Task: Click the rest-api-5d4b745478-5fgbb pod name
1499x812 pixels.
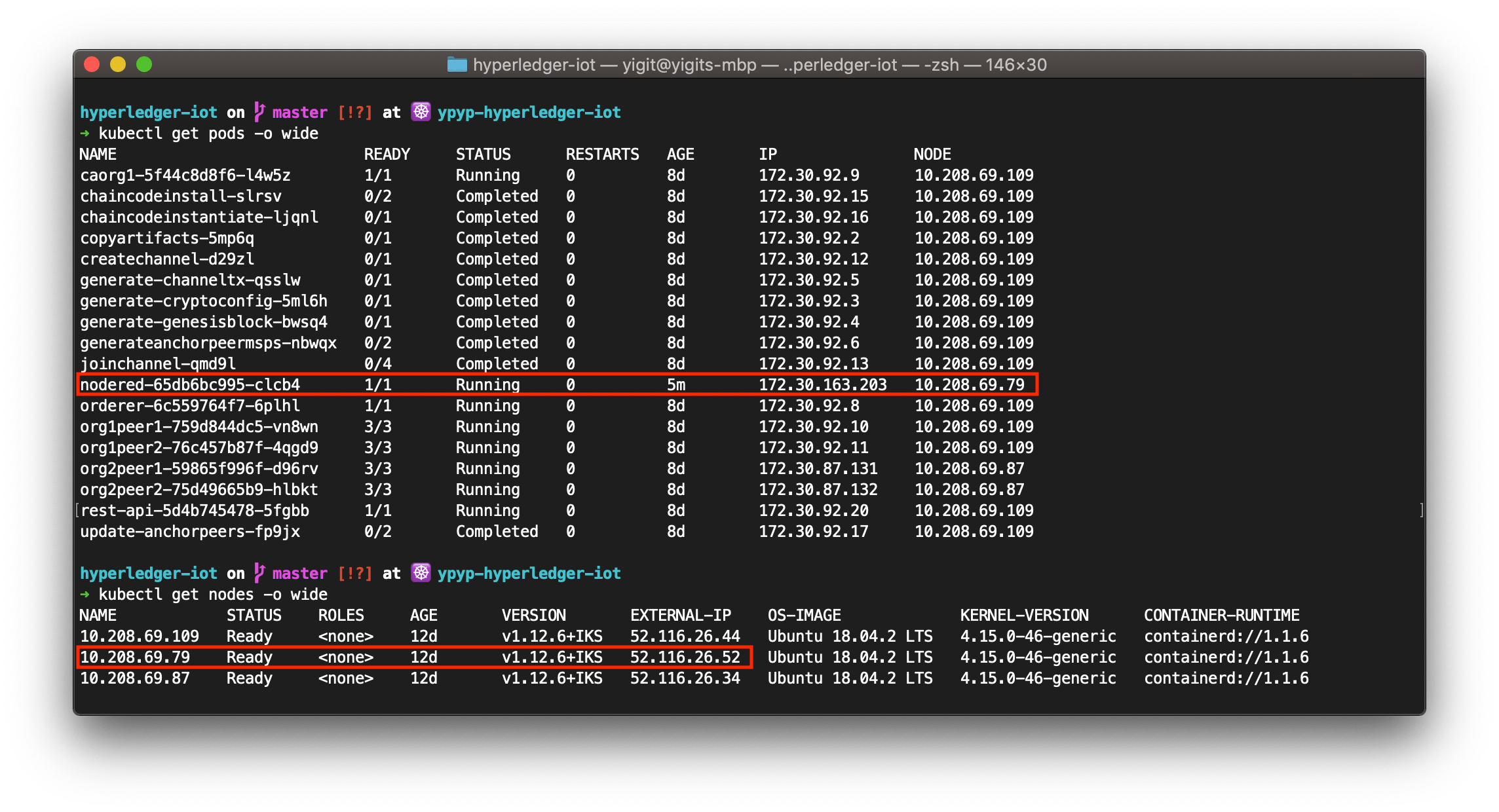Action: point(195,511)
